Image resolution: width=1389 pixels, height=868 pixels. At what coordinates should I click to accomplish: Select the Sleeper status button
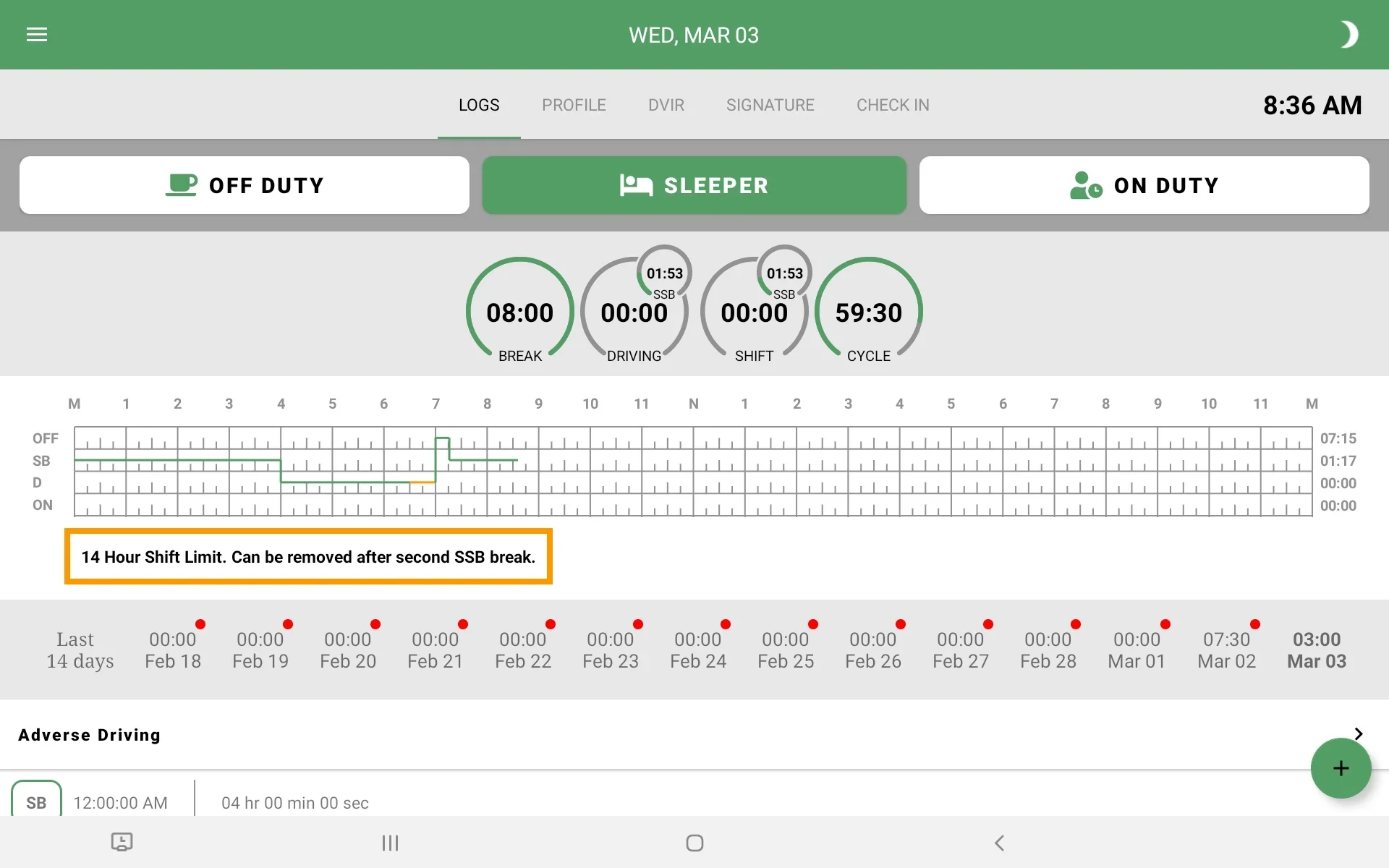[x=694, y=185]
